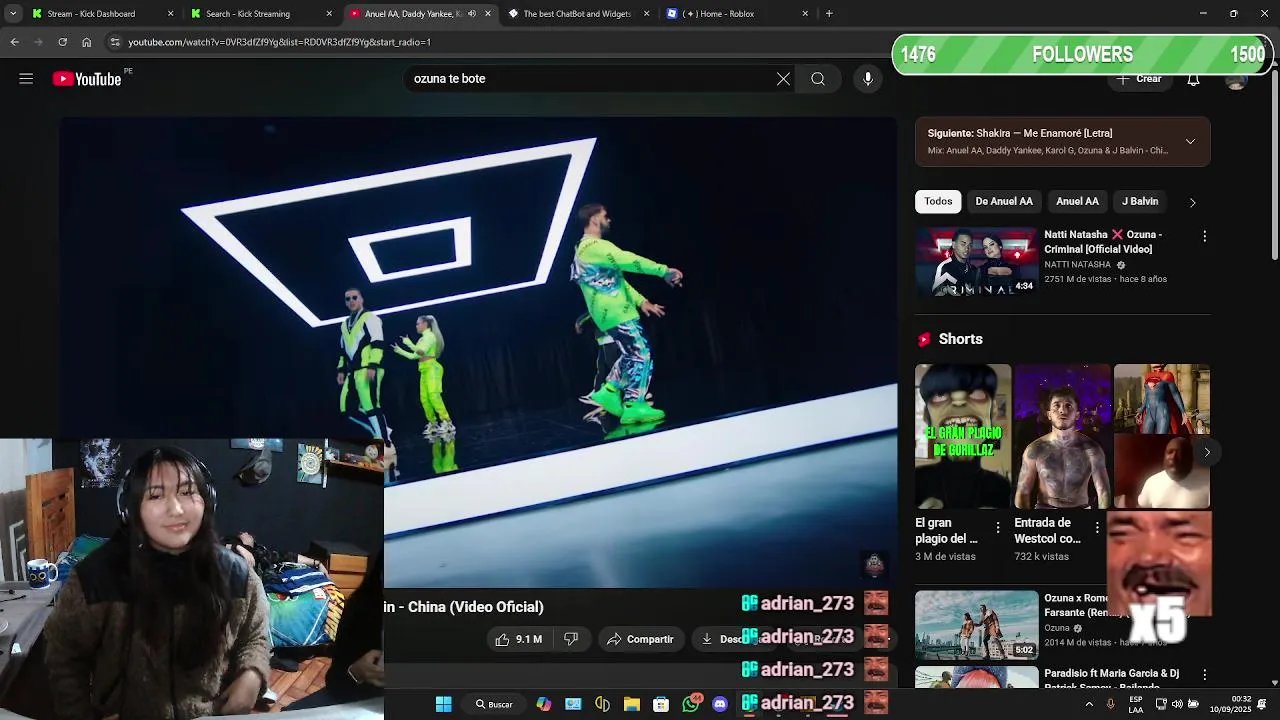1280x720 pixels.
Task: Select the J Balvin filter chip
Action: click(x=1140, y=202)
